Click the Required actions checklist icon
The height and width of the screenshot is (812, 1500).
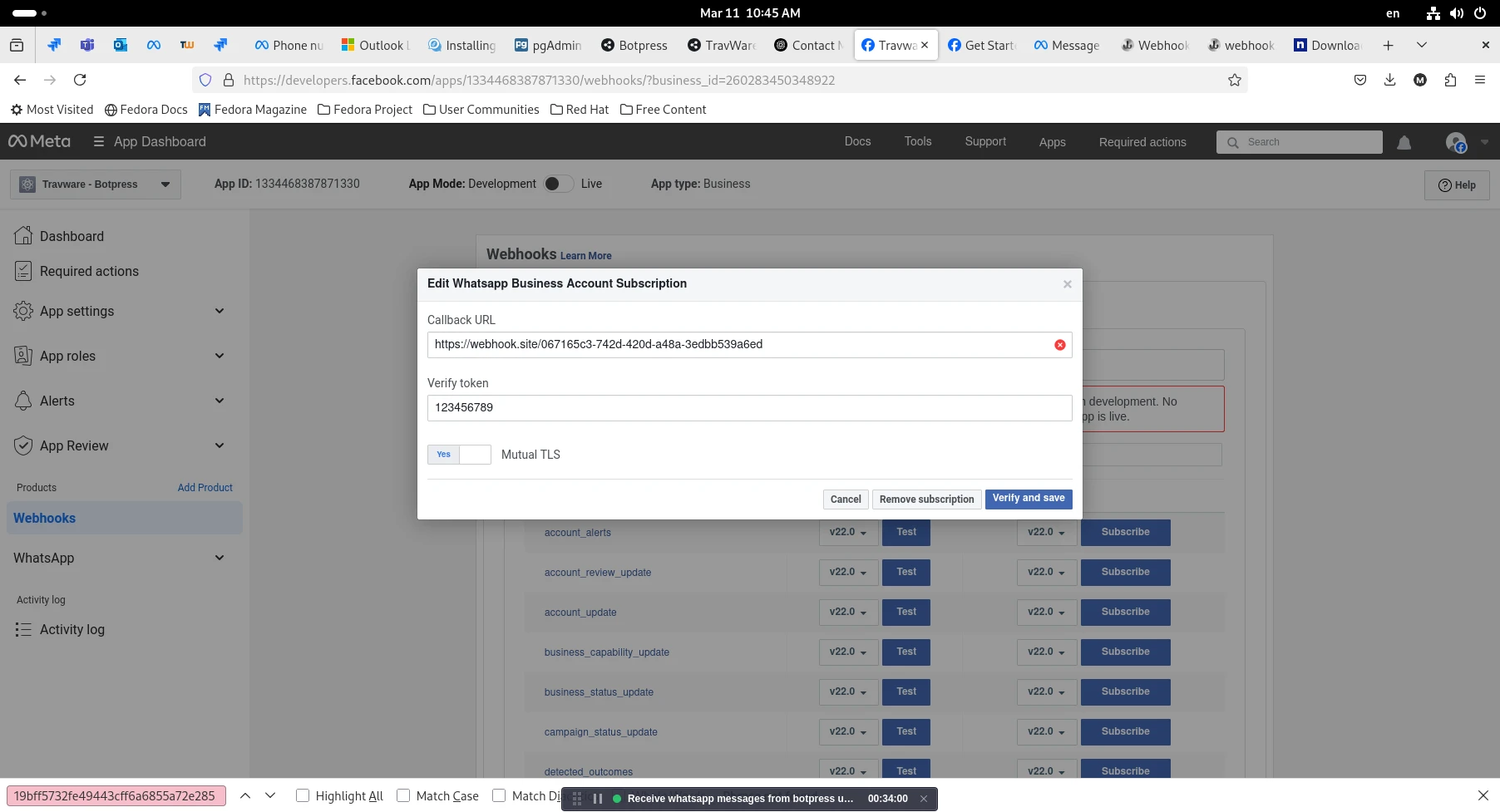coord(23,271)
